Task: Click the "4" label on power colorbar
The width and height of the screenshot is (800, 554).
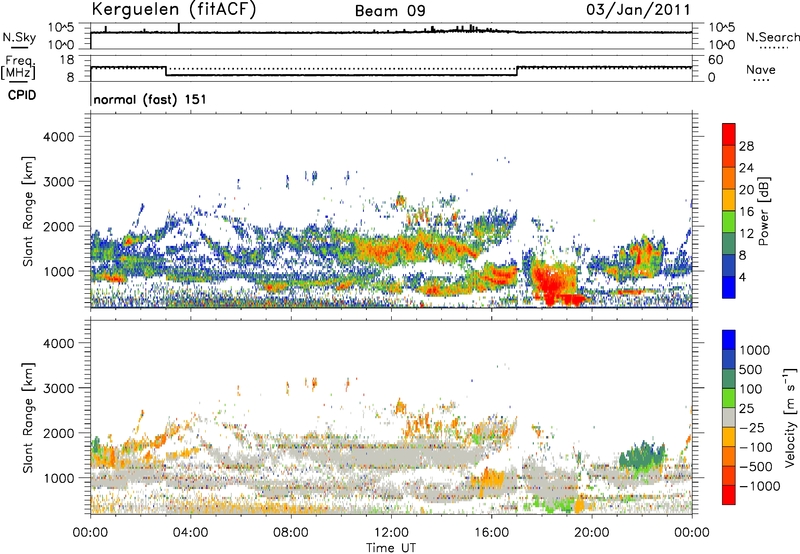Action: point(742,278)
